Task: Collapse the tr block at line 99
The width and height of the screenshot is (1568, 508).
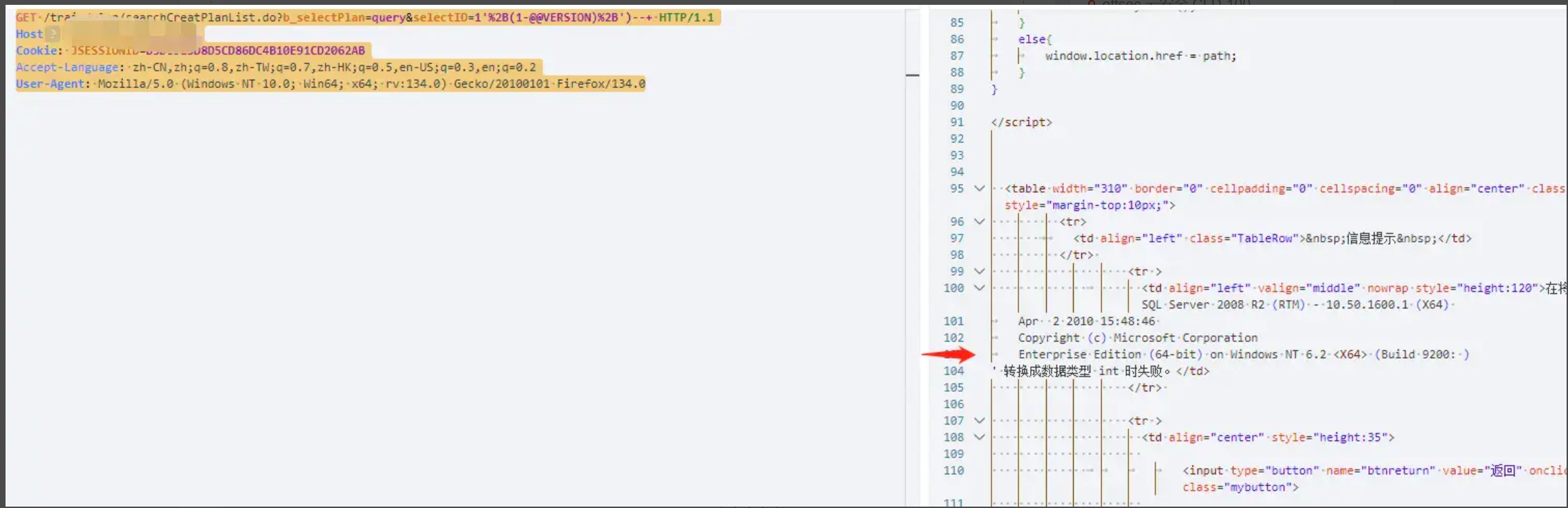Action: point(979,271)
